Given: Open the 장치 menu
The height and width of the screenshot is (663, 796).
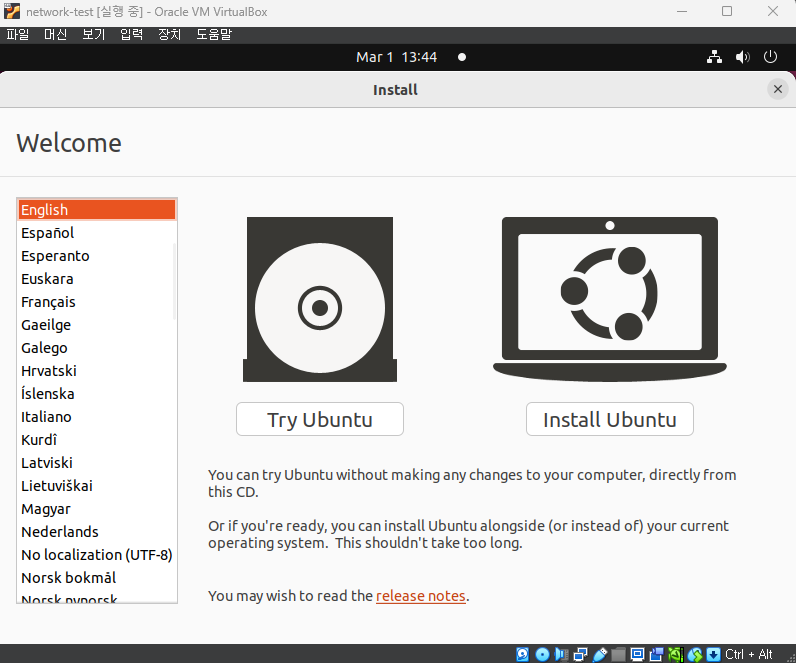Looking at the screenshot, I should tap(170, 35).
